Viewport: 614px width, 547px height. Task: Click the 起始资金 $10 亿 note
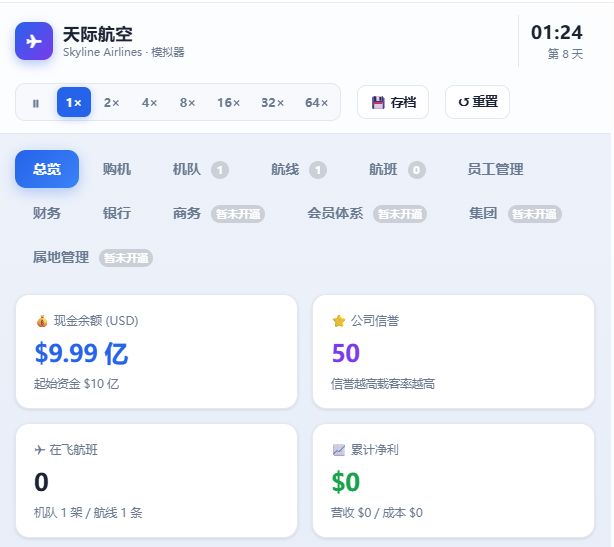[76, 383]
